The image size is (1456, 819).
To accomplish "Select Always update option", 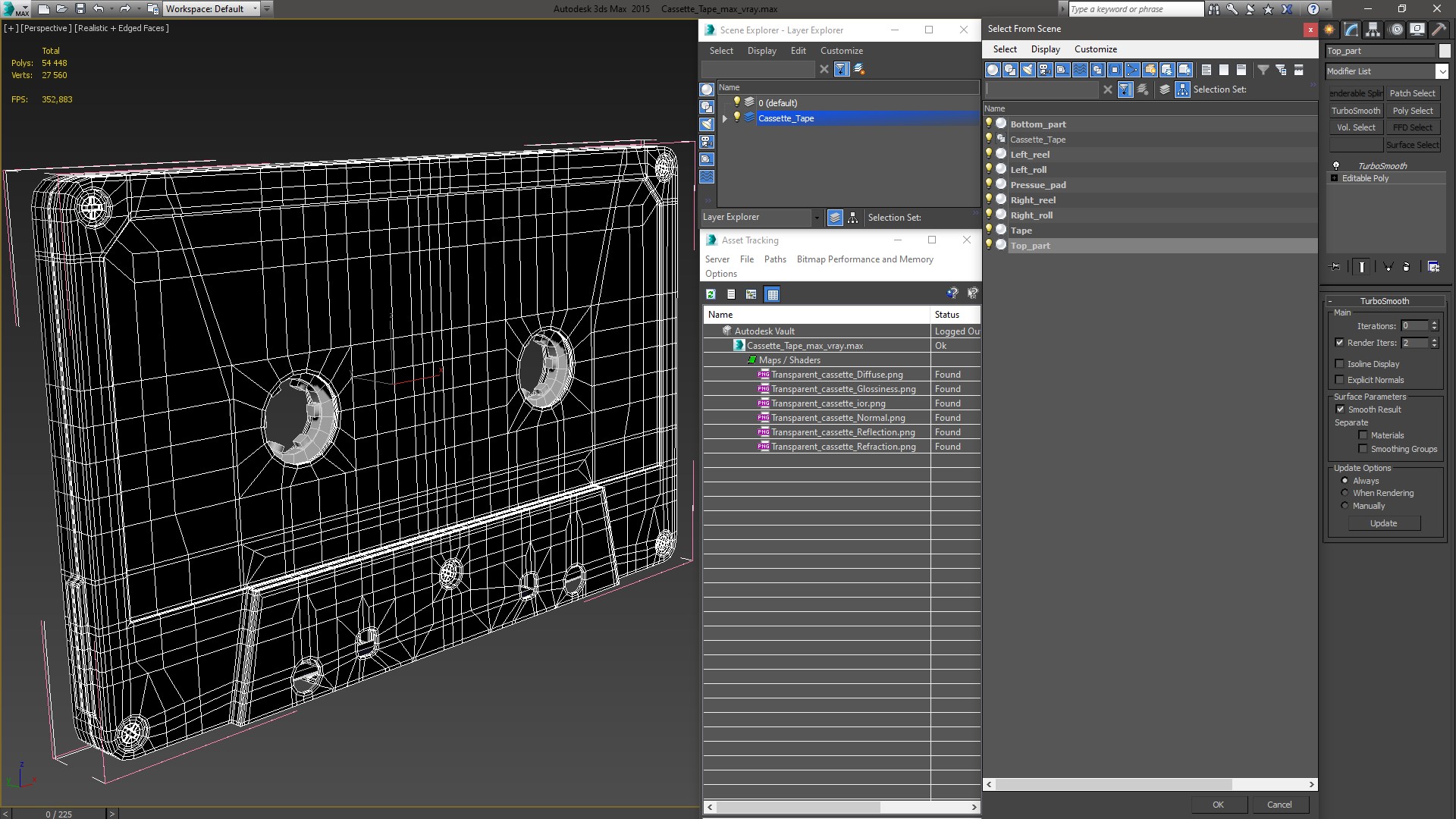I will pos(1345,481).
